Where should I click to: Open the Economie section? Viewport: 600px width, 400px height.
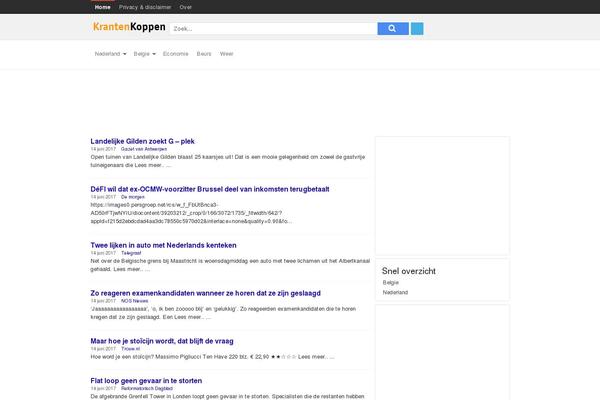coord(176,54)
